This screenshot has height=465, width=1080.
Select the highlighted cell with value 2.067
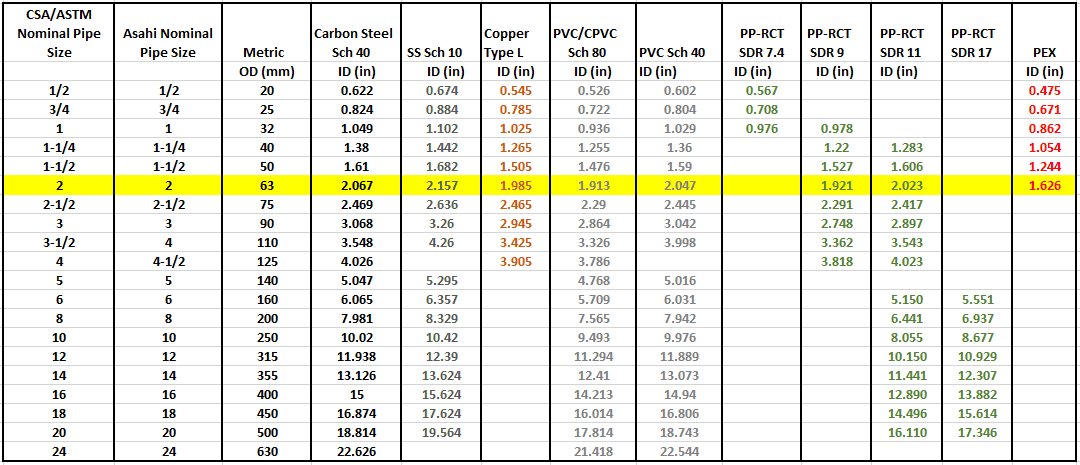click(x=353, y=185)
